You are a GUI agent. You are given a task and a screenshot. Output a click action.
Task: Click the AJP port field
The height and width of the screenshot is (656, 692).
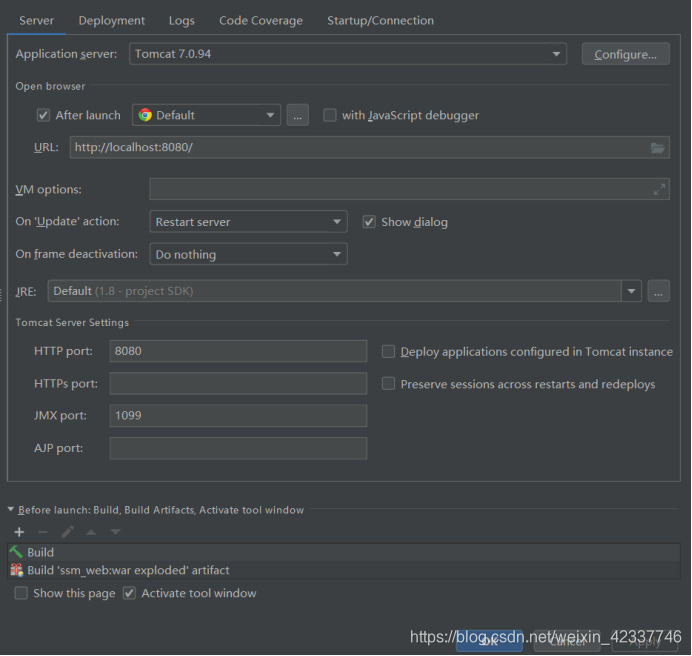pyautogui.click(x=238, y=448)
